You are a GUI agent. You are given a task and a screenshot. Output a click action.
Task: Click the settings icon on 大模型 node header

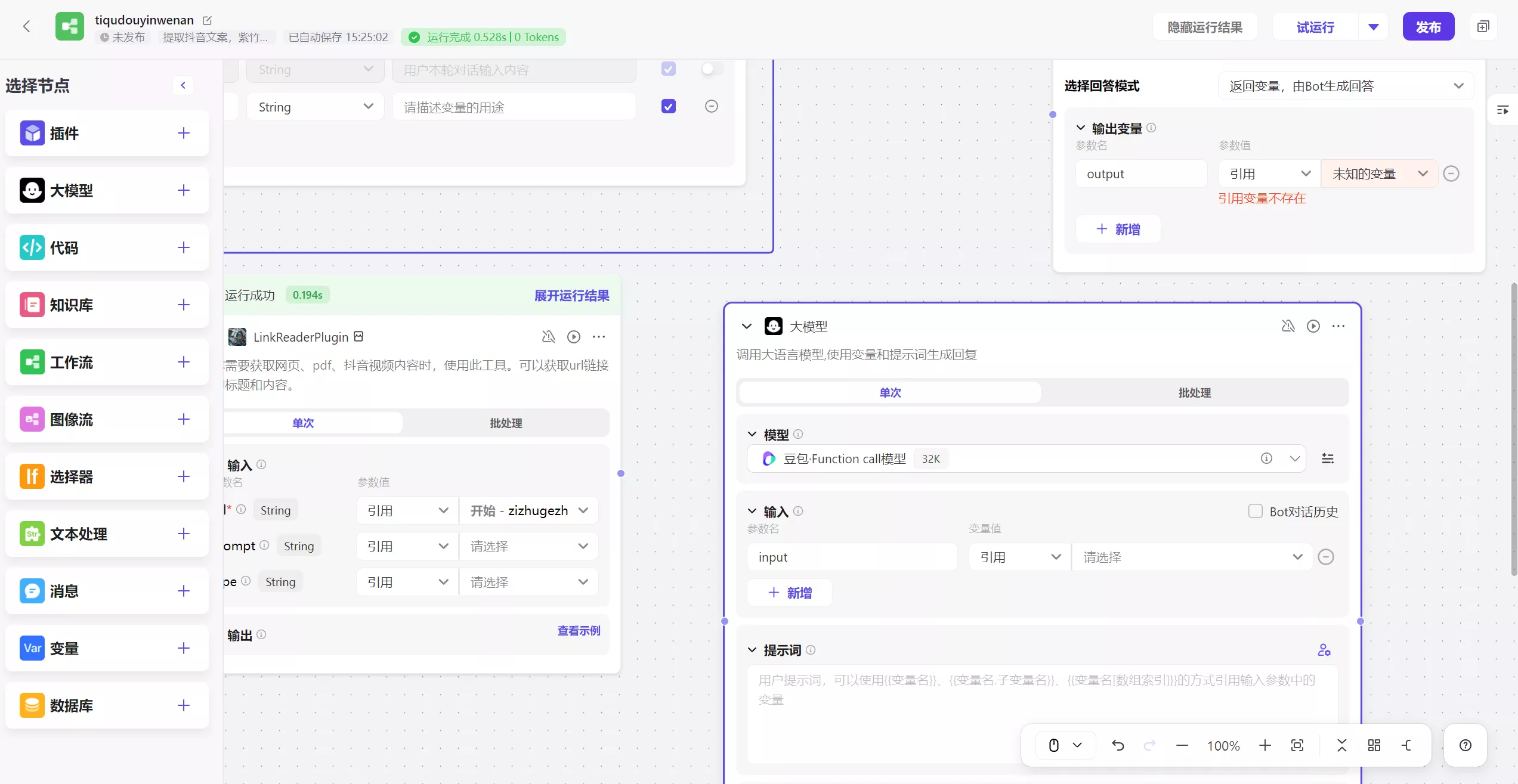[x=1340, y=326]
